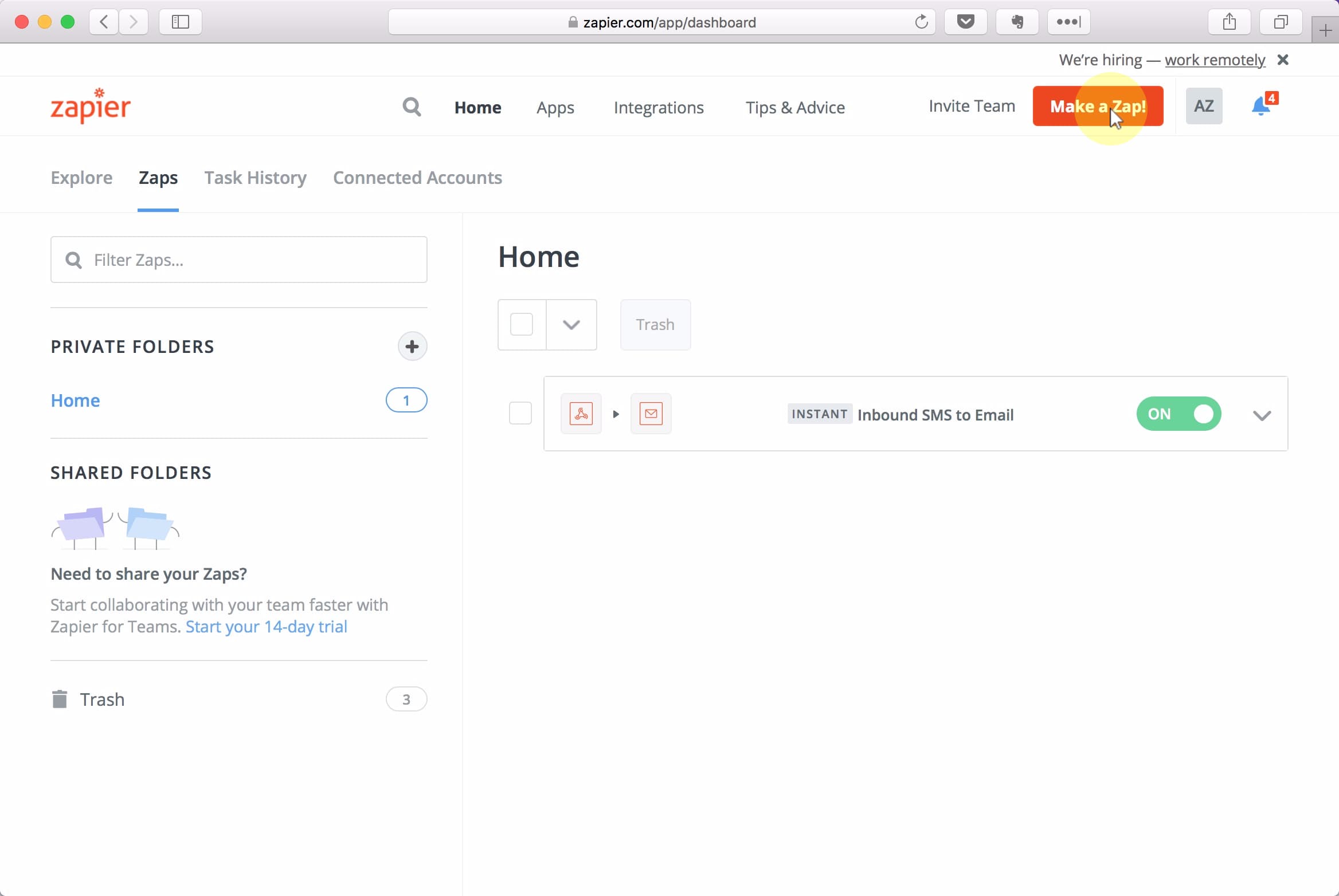
Task: Click the Pocket extension icon
Action: (x=965, y=22)
